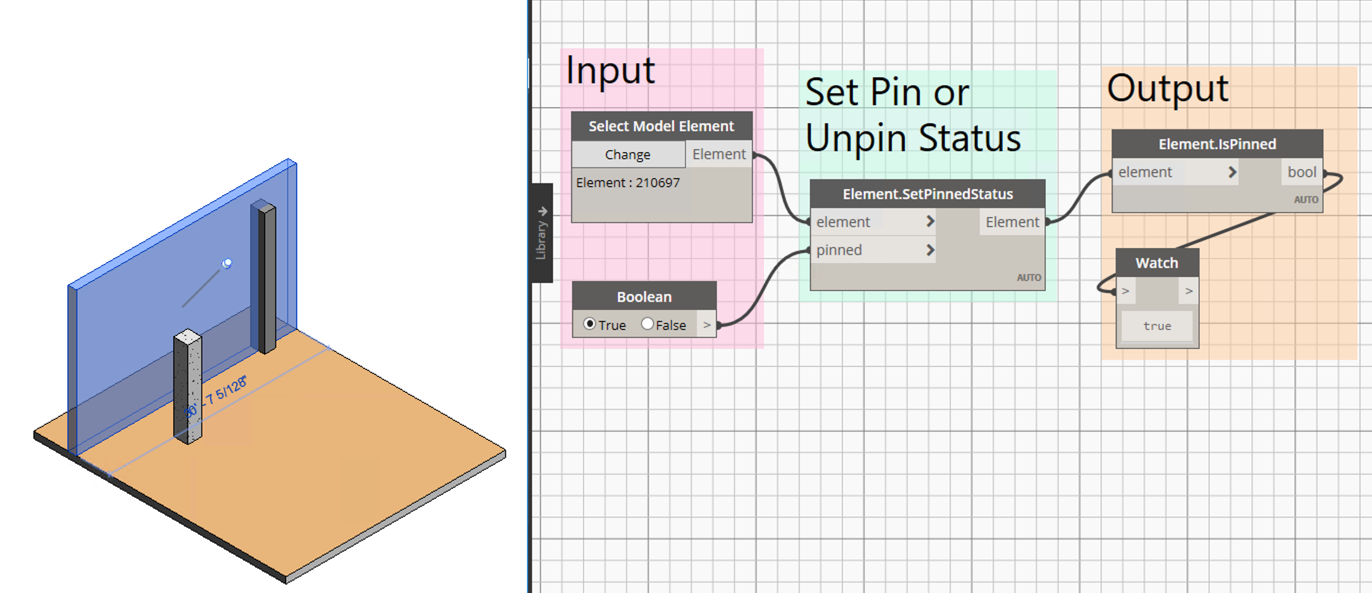Click the bool output port on Element.IsPinned
This screenshot has height=593, width=1372.
click(1327, 171)
